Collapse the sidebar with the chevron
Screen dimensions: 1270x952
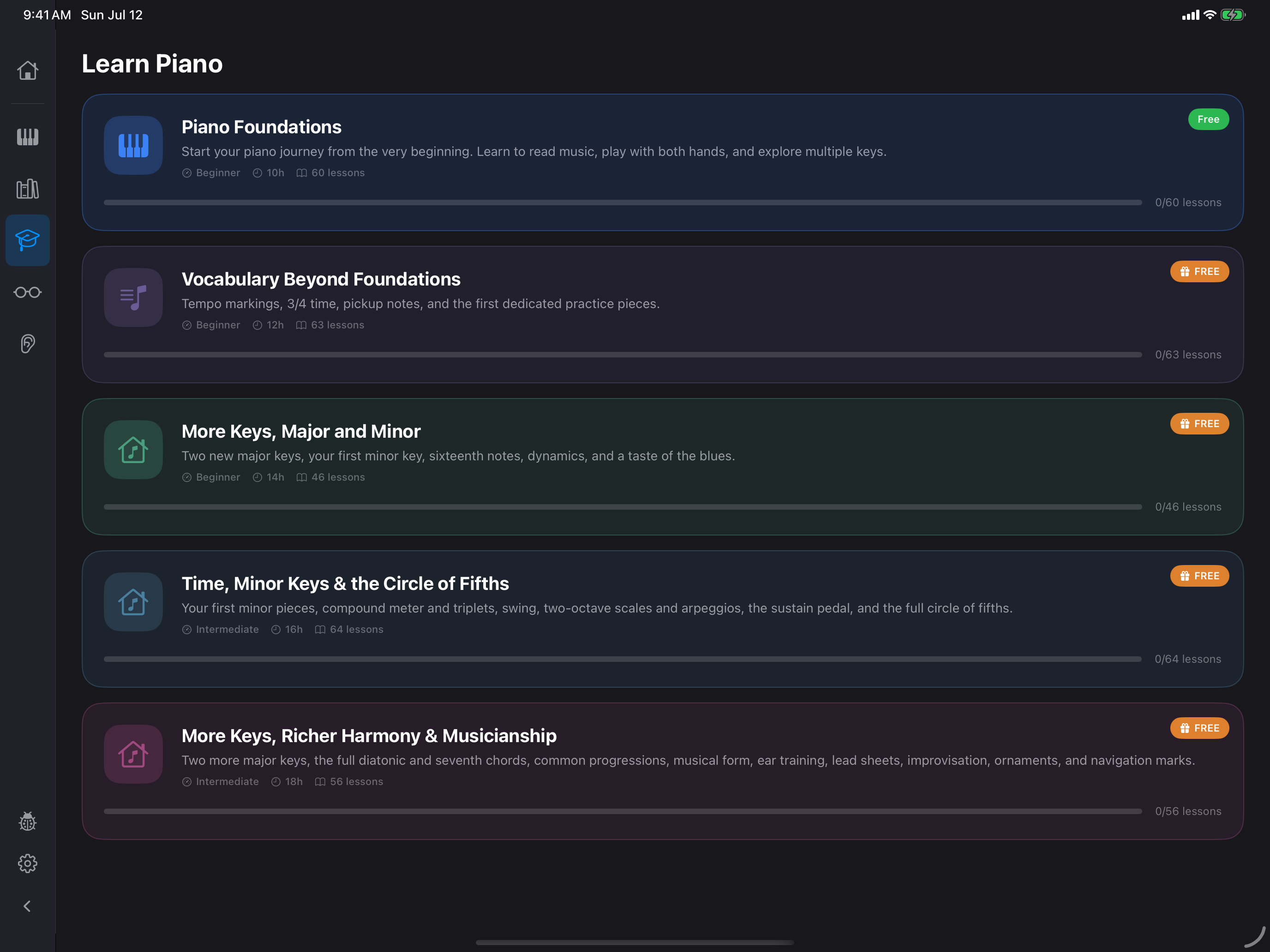coord(27,906)
